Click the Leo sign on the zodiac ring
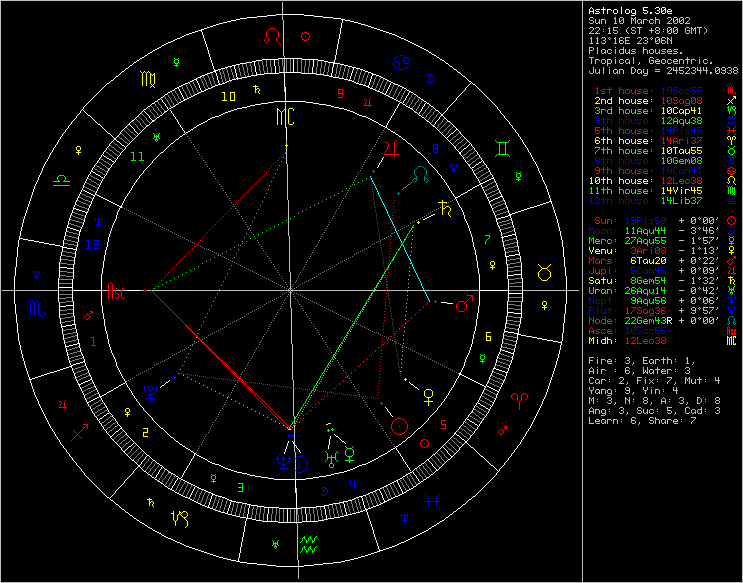Screen dimensions: 743x583 pos(272,36)
